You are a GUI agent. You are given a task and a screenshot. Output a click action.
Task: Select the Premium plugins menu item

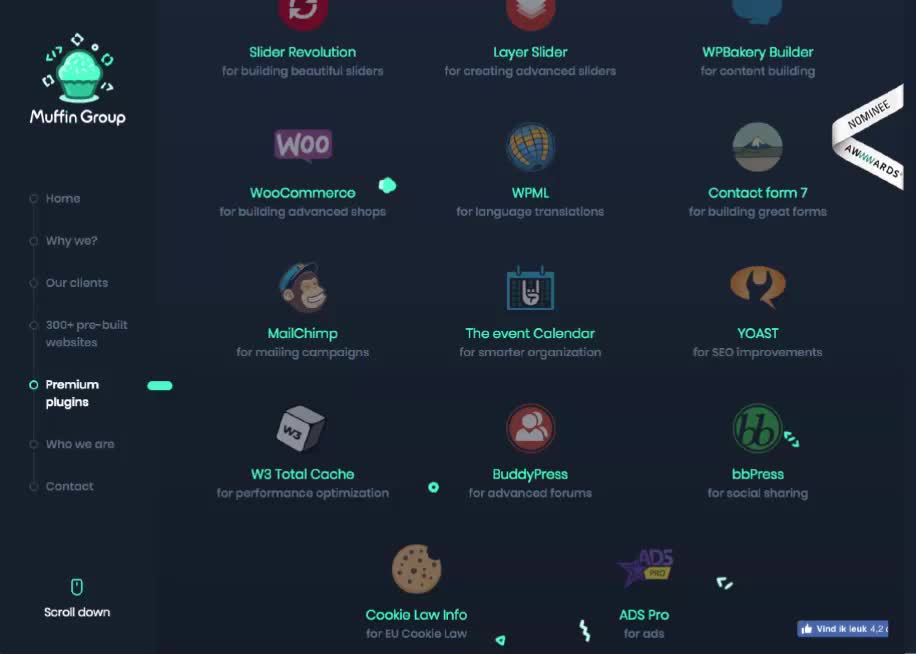click(72, 393)
